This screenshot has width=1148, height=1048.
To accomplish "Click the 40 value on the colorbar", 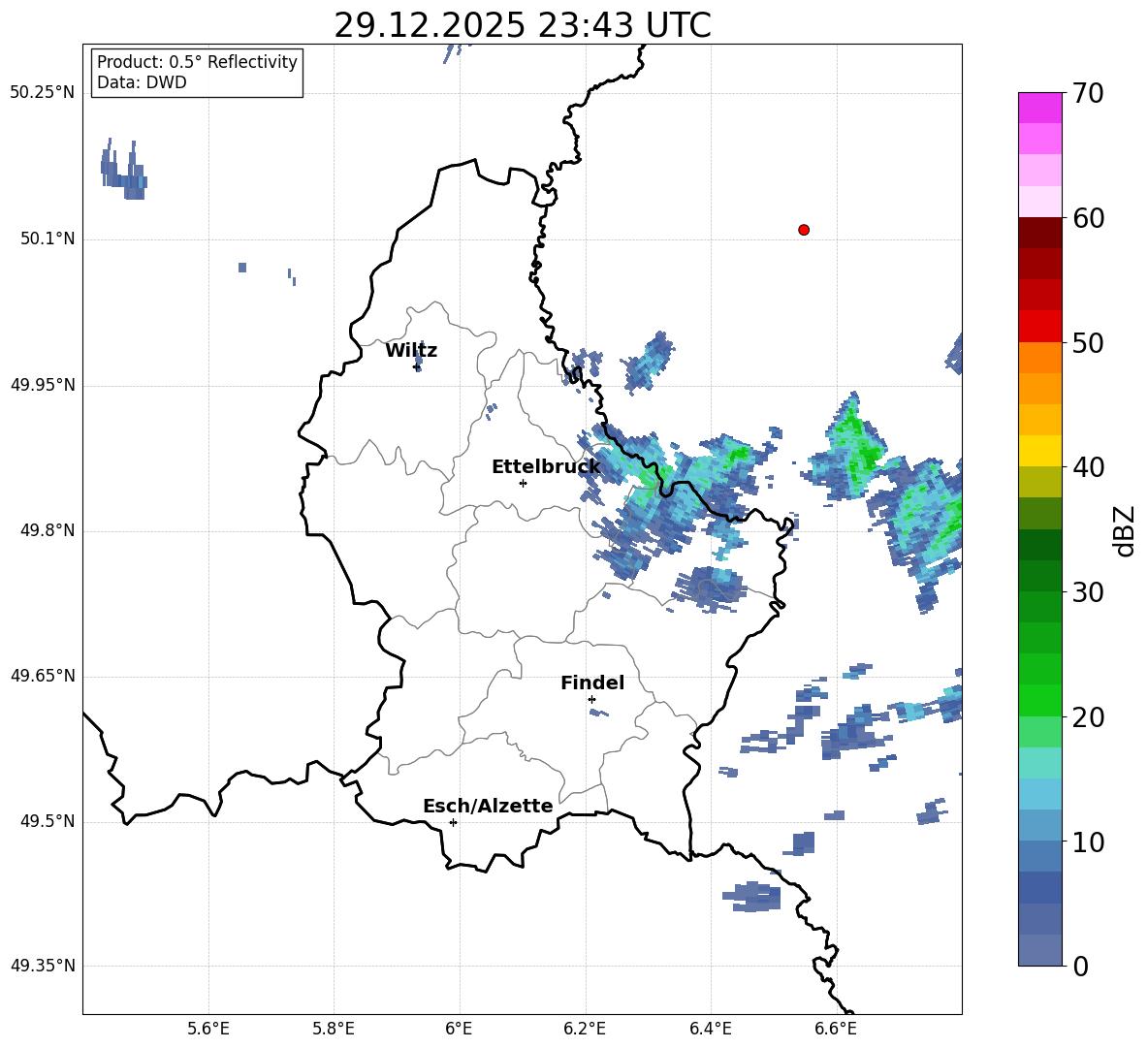I will pos(1087,467).
